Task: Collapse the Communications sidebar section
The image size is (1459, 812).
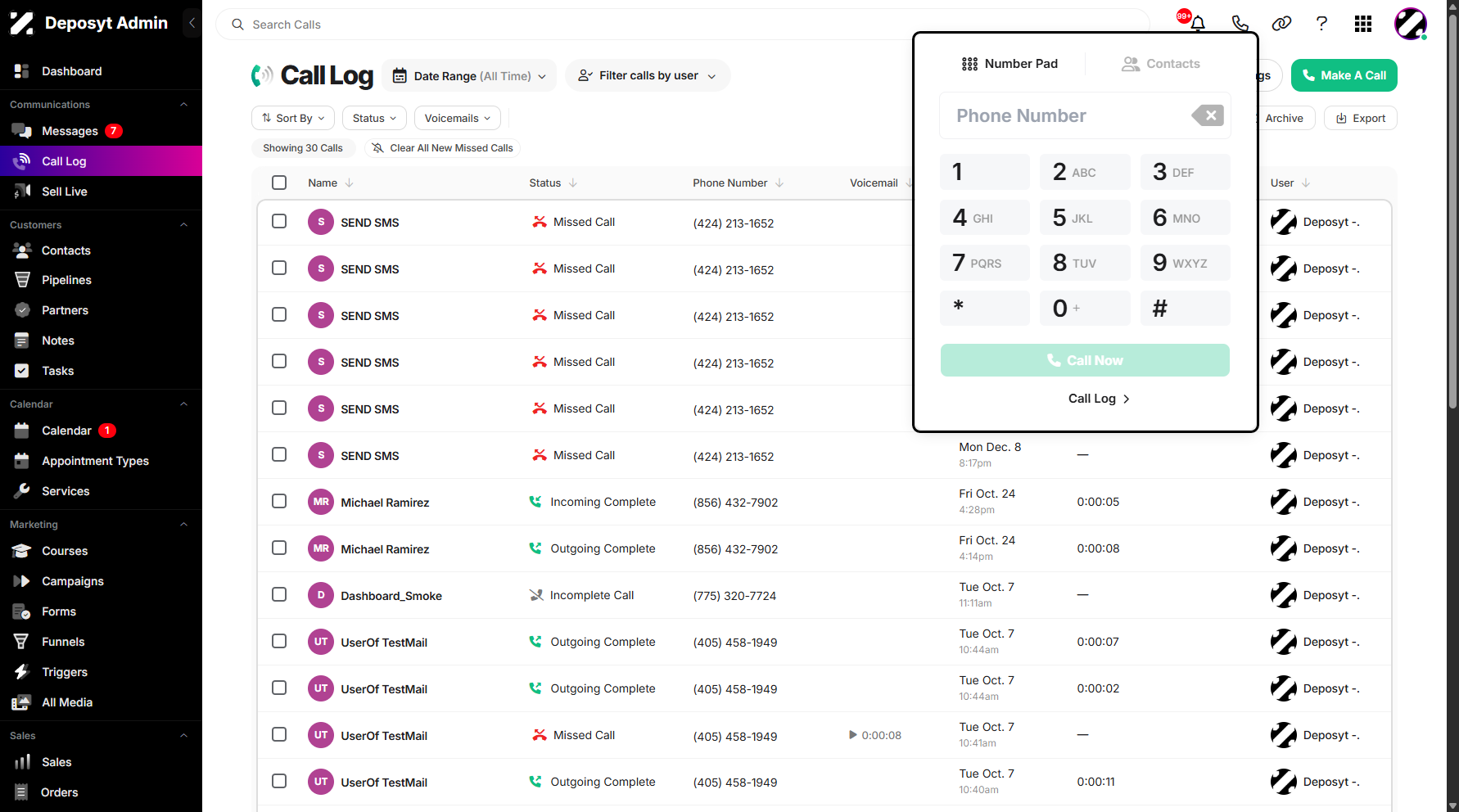Action: (x=184, y=104)
